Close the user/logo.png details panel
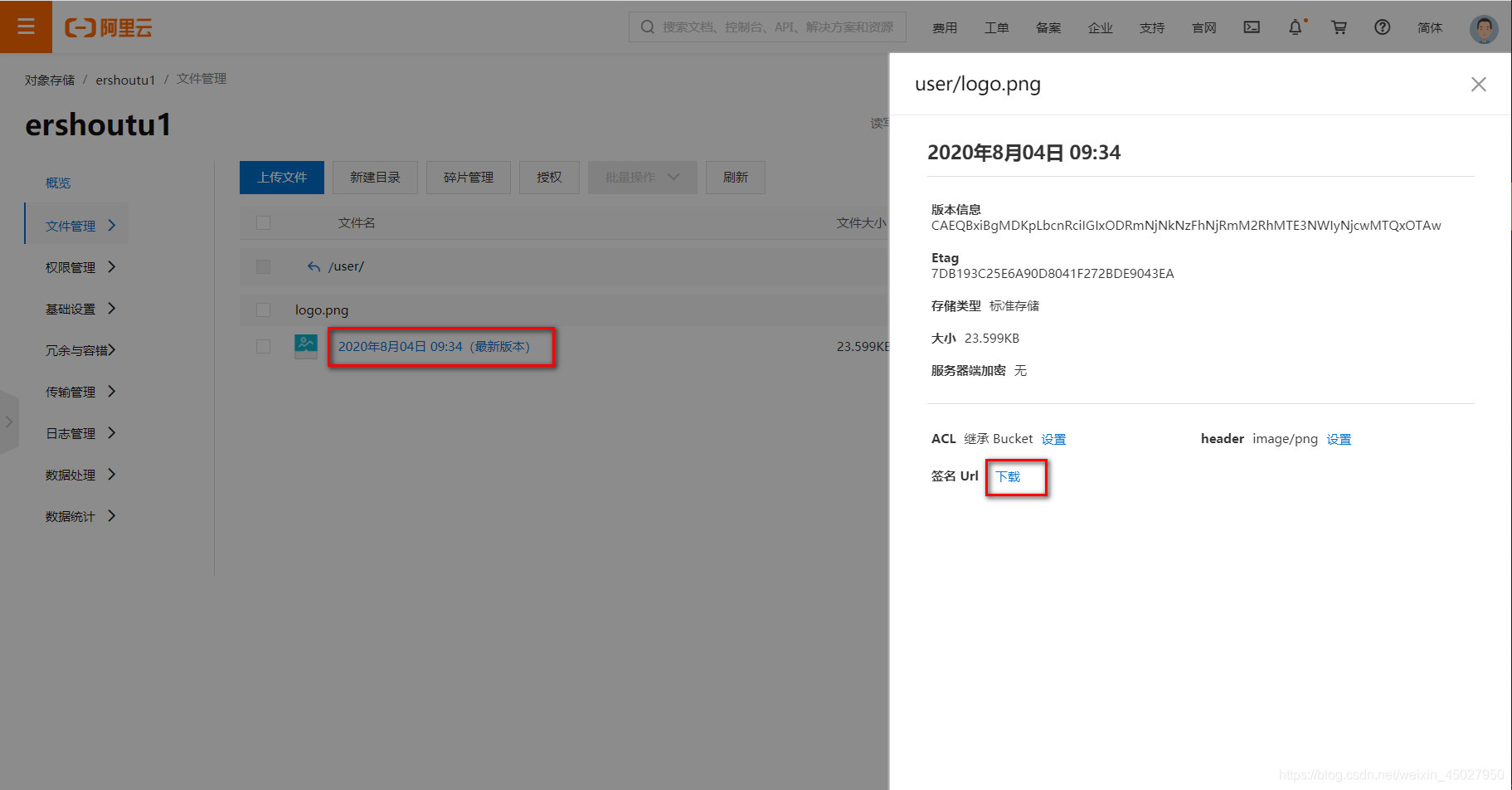This screenshot has width=1512, height=790. [1478, 85]
